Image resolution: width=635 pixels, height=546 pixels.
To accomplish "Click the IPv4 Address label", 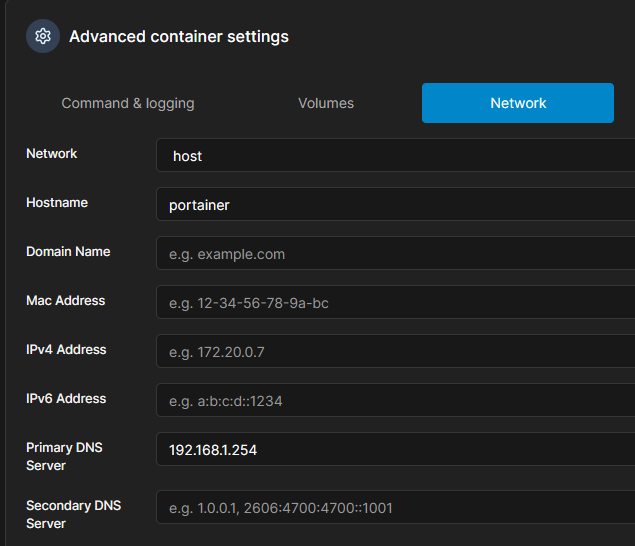I will (66, 350).
